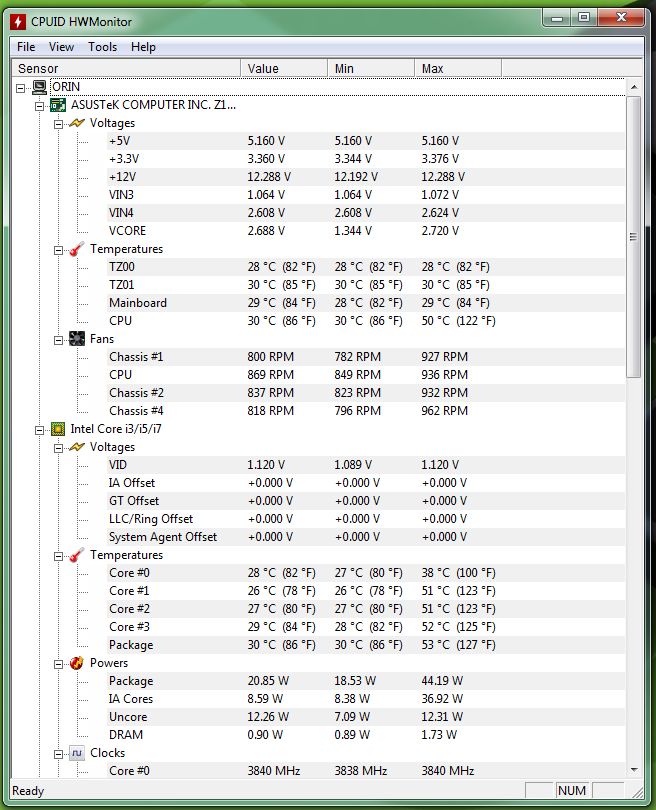Click the Ready status bar text
This screenshot has height=810, width=656.
click(28, 791)
